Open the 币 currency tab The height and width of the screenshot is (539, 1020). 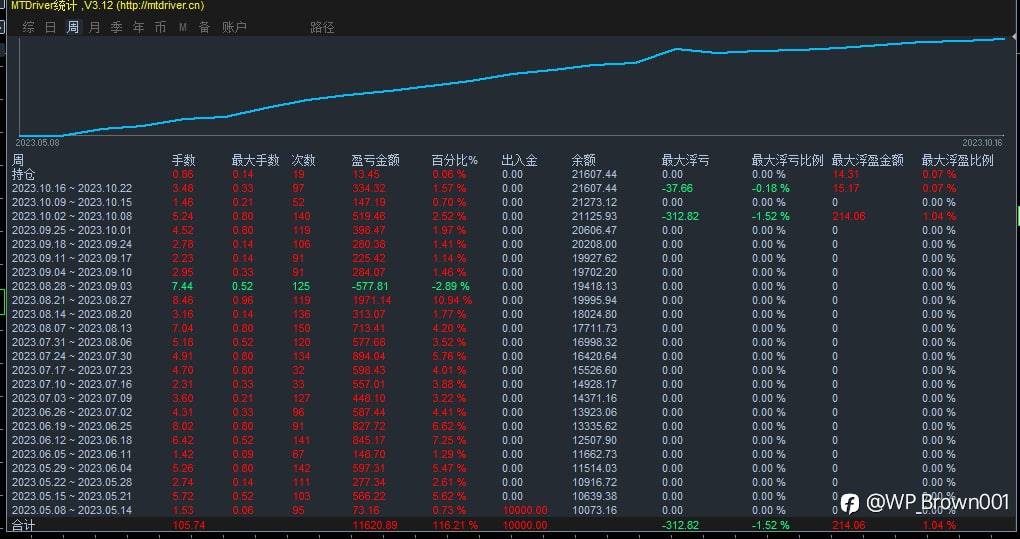point(161,27)
